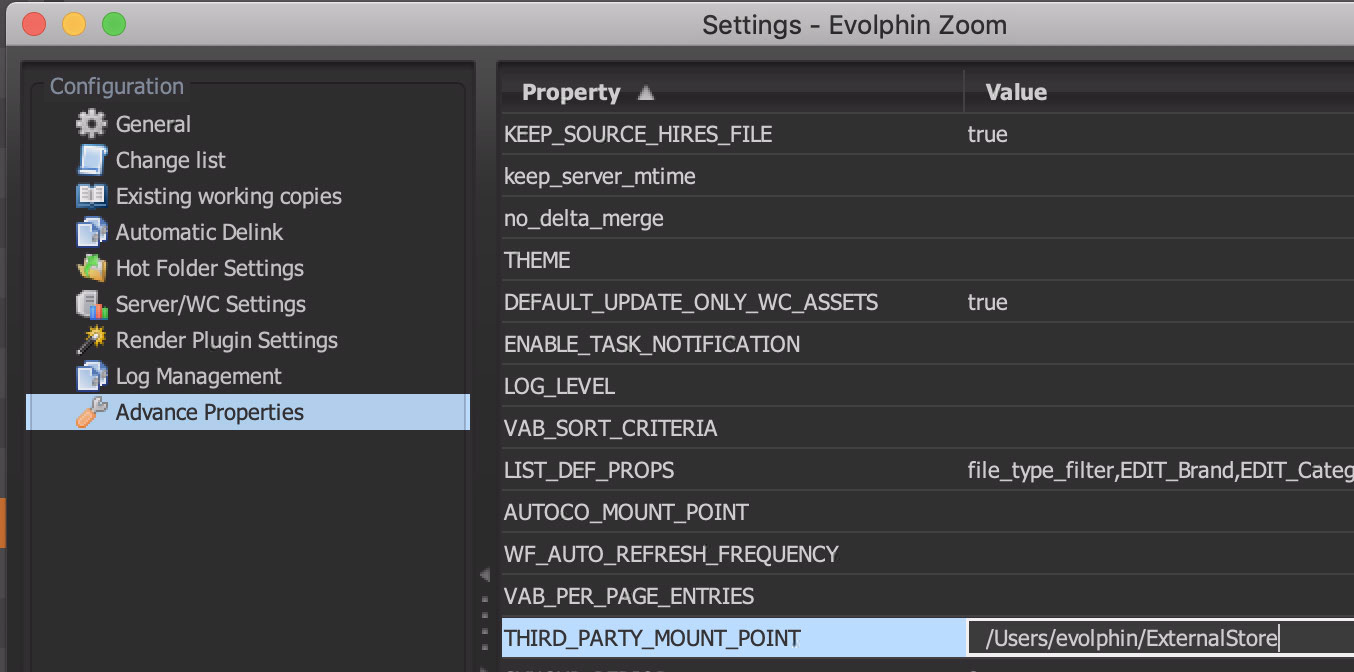Viewport: 1354px width, 672px height.
Task: Select WF_AUTO_REFRESH_FREQUENCY property
Action: 671,554
